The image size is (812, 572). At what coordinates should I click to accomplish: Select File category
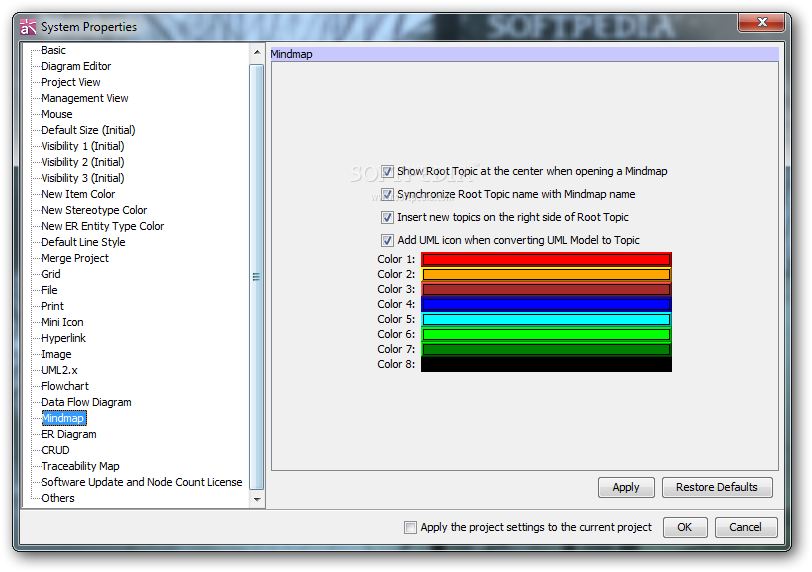[x=49, y=290]
